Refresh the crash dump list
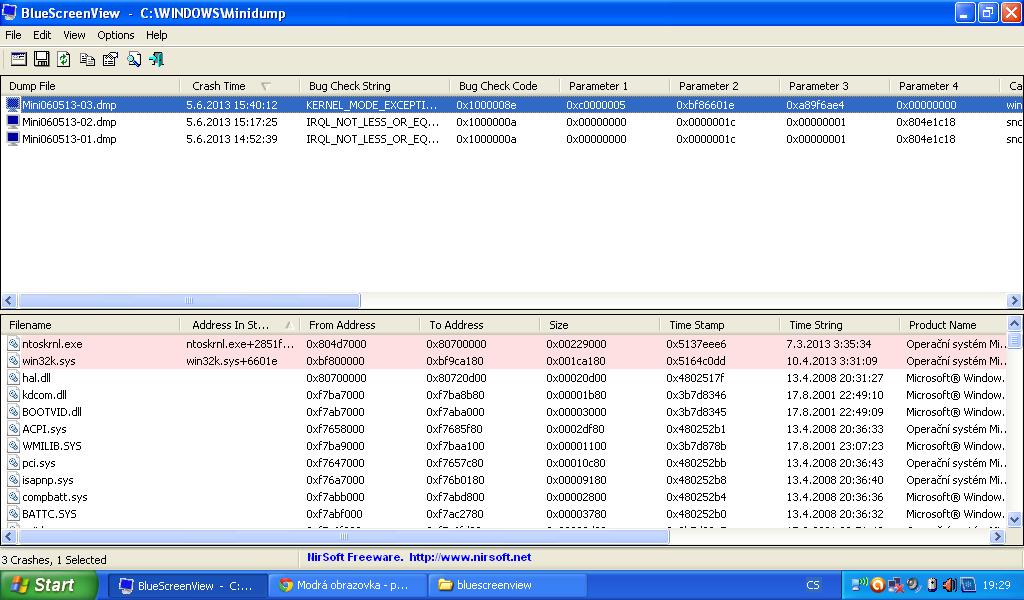Screen dimensions: 1024x600 point(64,59)
